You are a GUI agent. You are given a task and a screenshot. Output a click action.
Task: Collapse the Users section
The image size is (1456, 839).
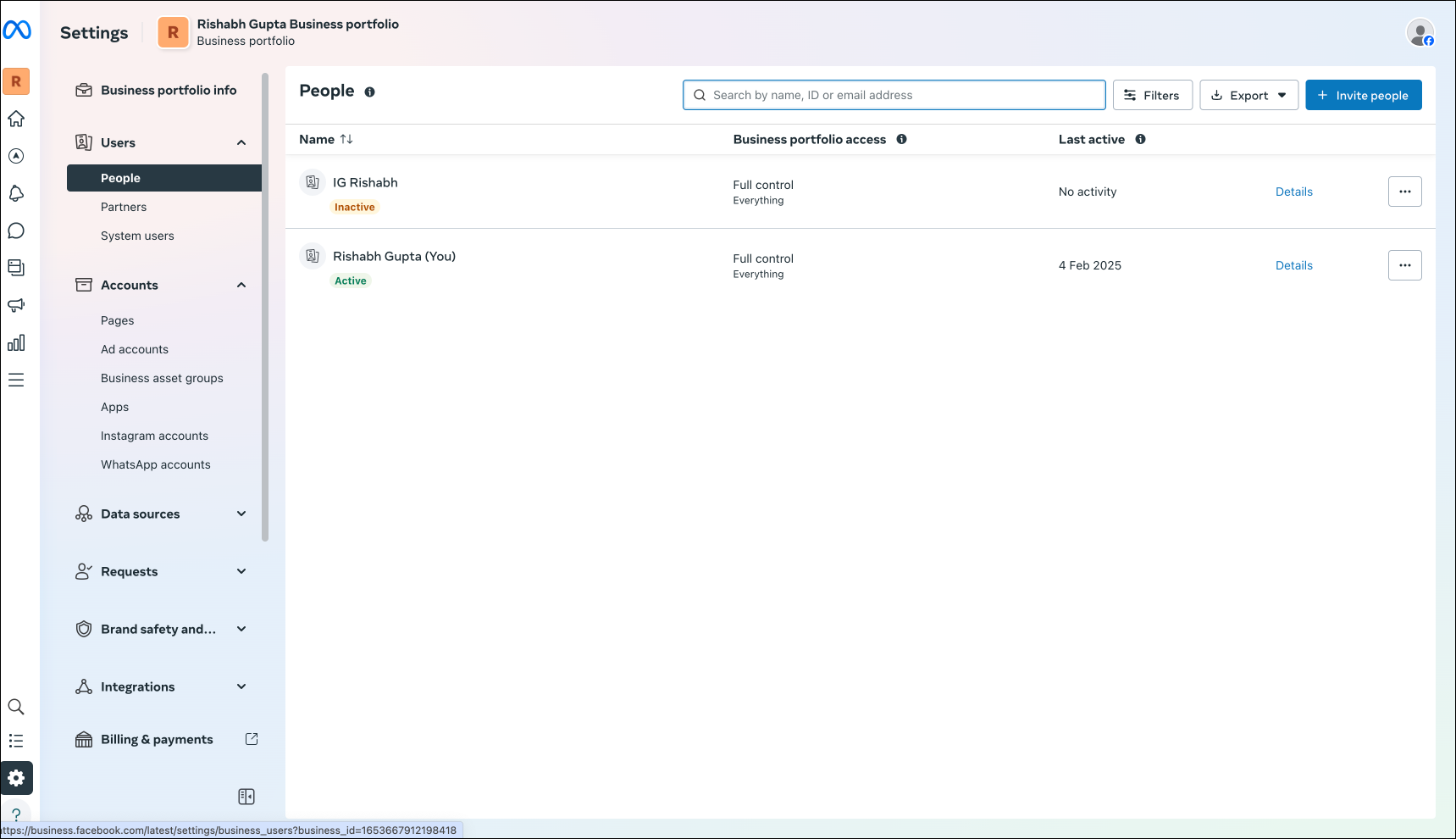point(241,142)
